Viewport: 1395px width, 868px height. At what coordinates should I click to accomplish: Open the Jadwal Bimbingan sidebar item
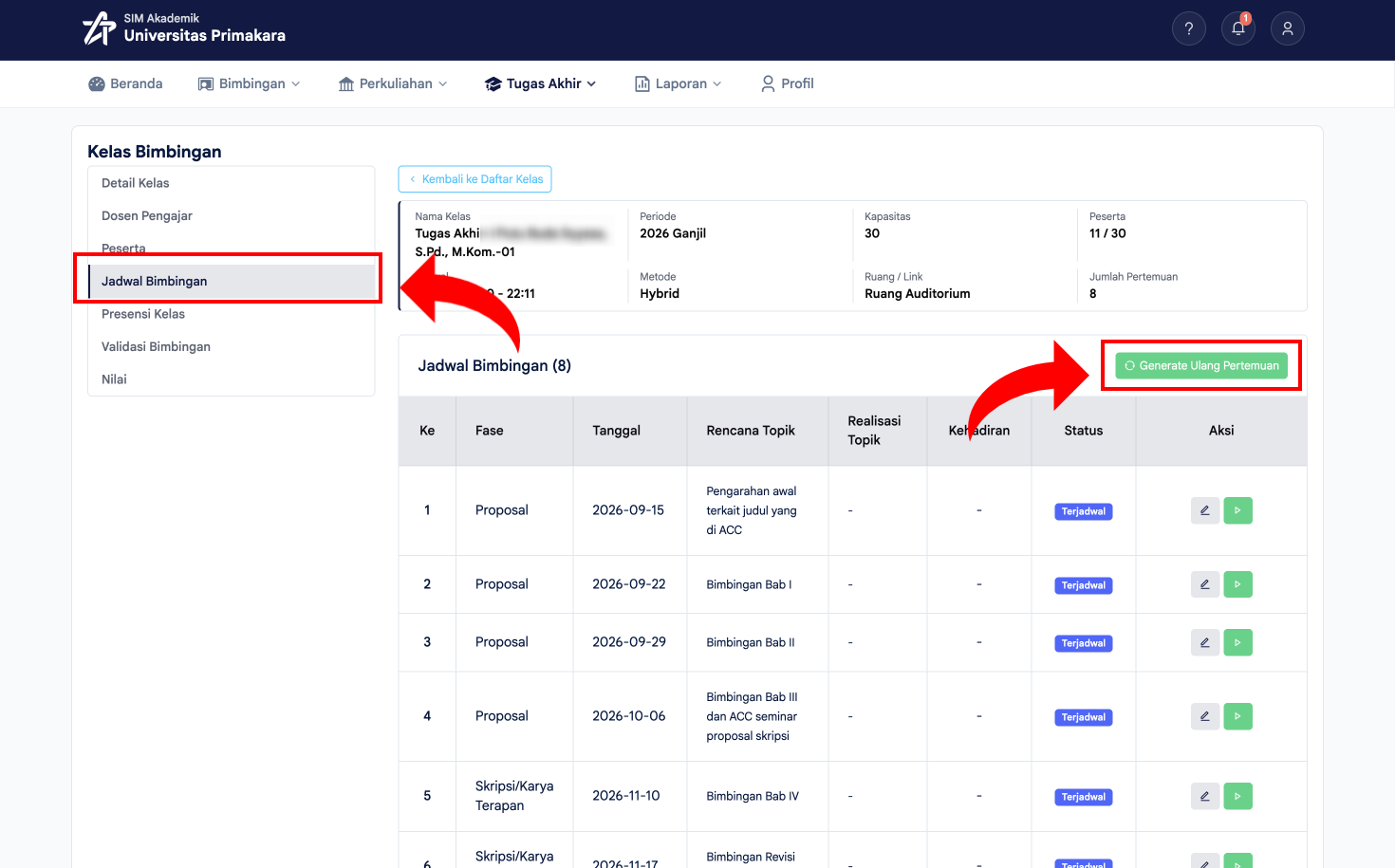pos(232,282)
